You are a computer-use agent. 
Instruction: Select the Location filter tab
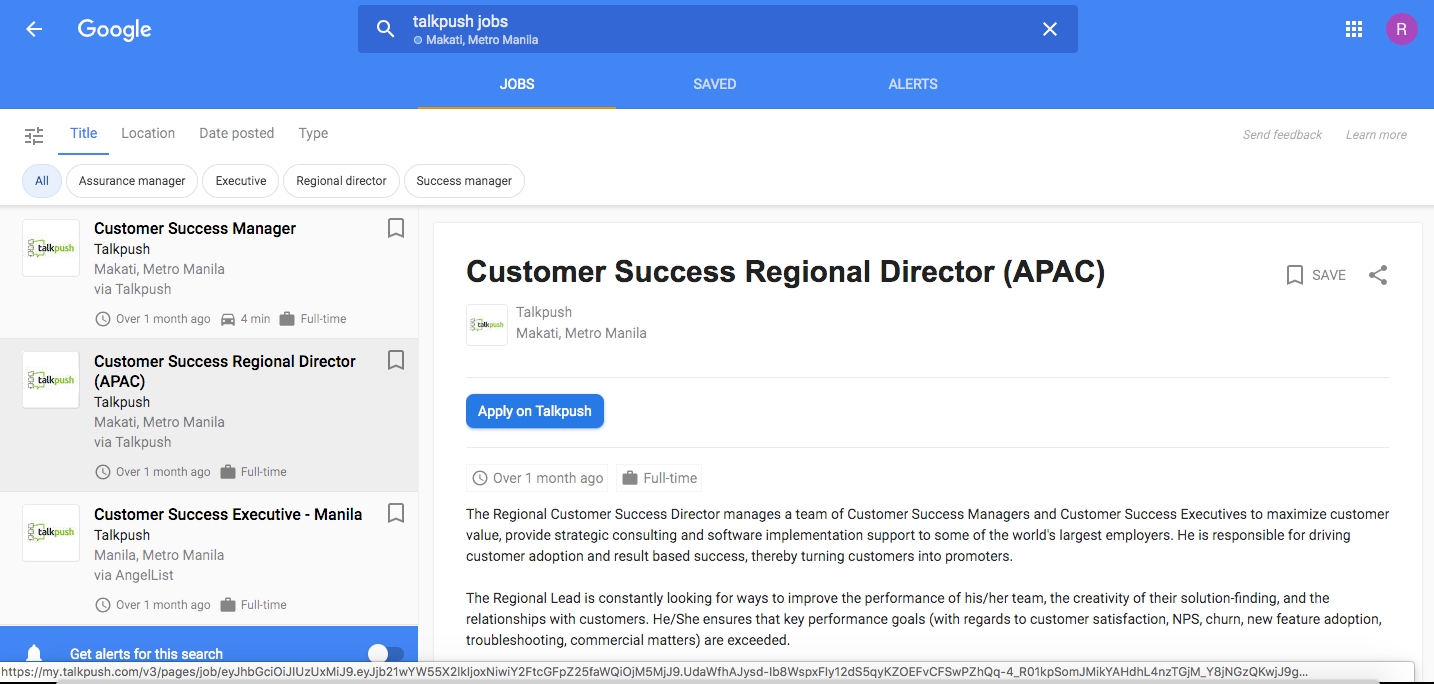point(148,133)
